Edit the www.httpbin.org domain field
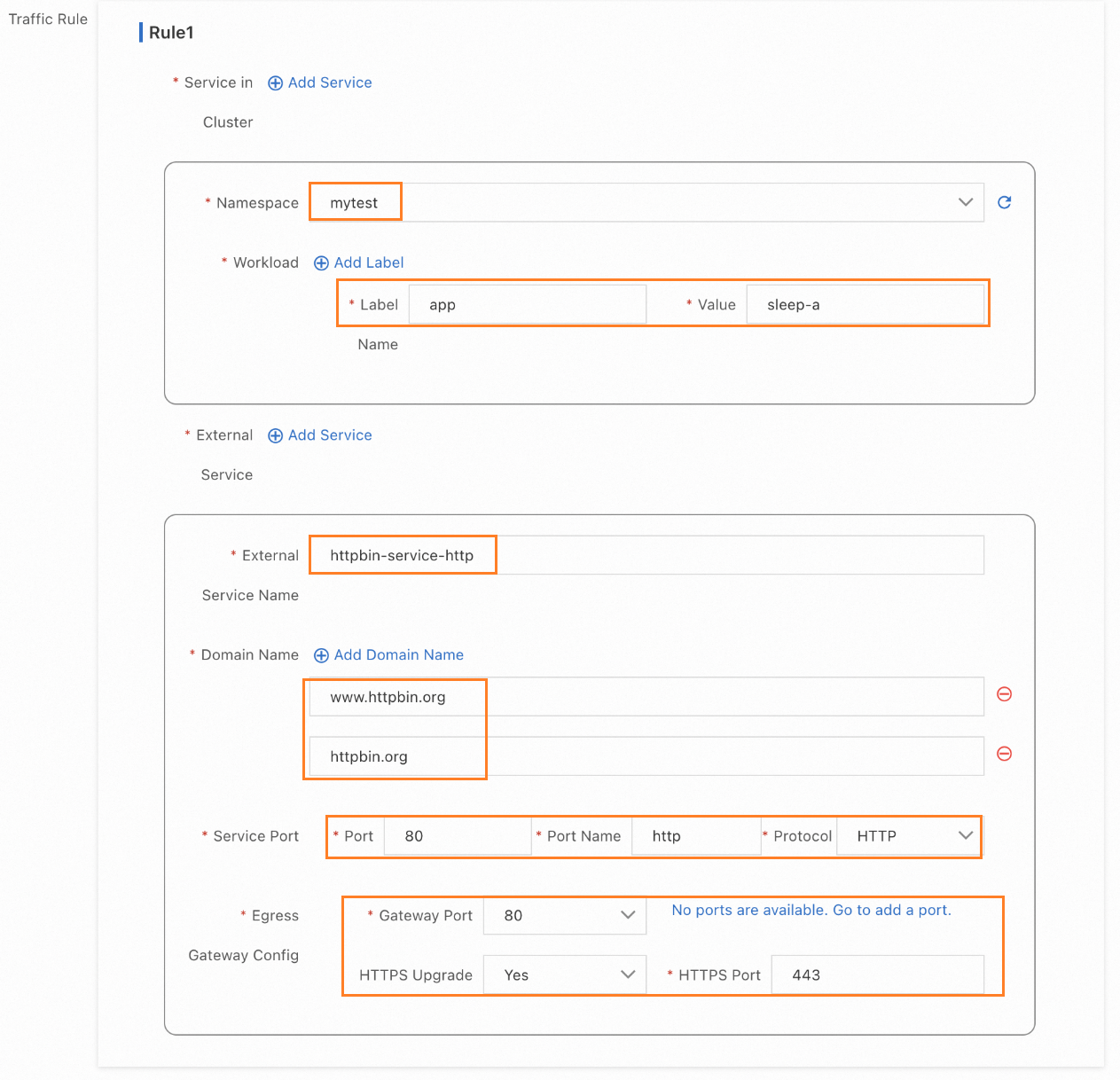This screenshot has height=1080, width=1120. [x=646, y=697]
